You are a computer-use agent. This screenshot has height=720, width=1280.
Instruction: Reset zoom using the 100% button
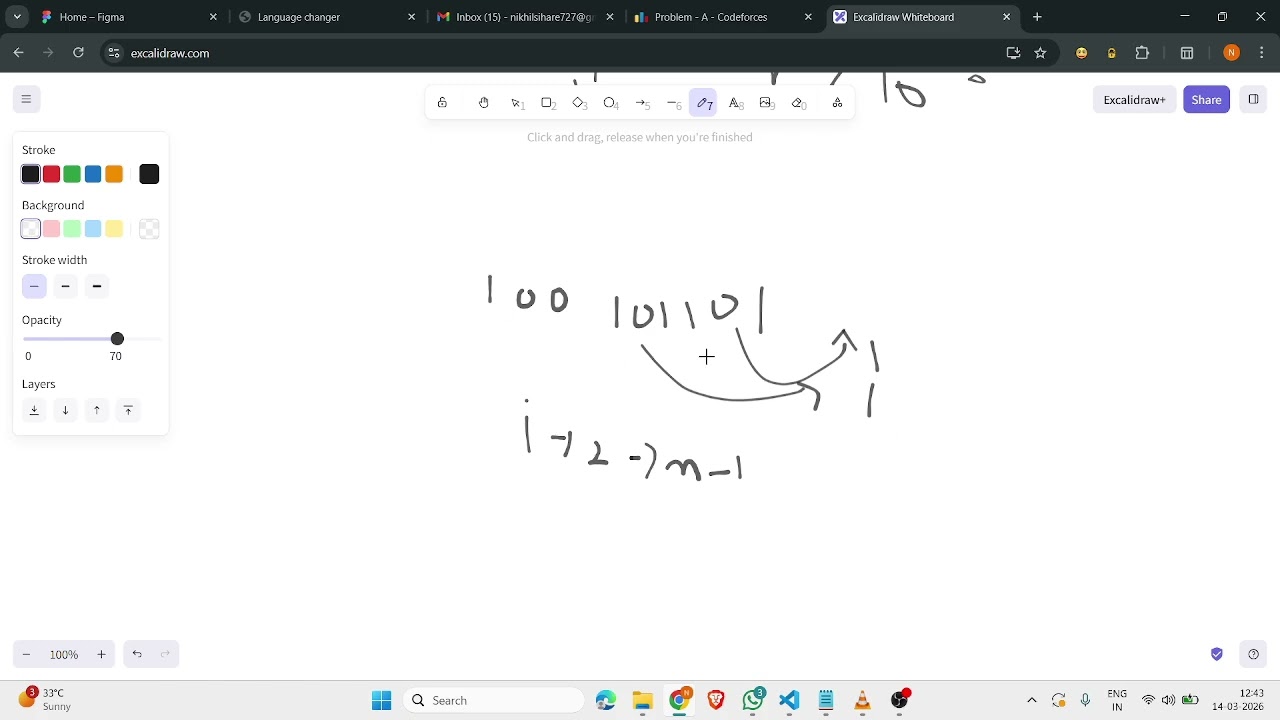(64, 654)
